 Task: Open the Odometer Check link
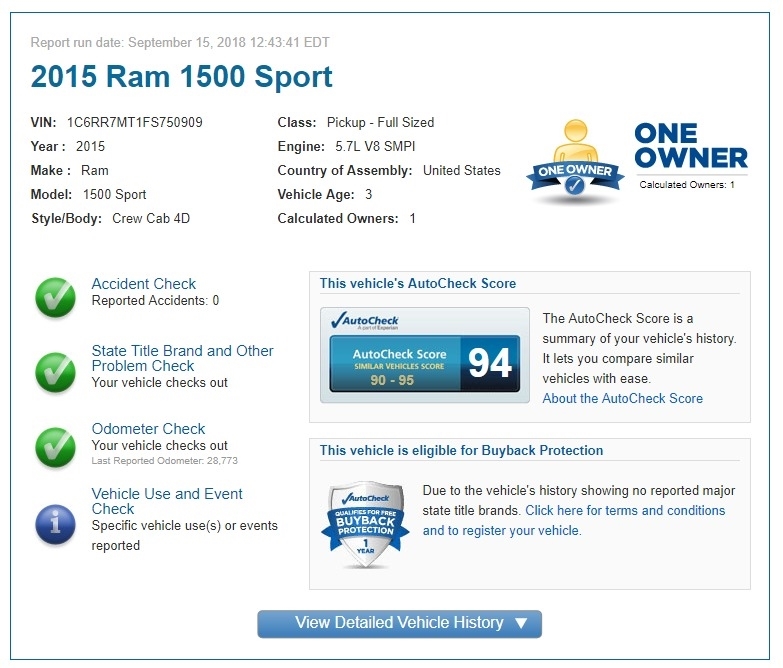pyautogui.click(x=148, y=429)
